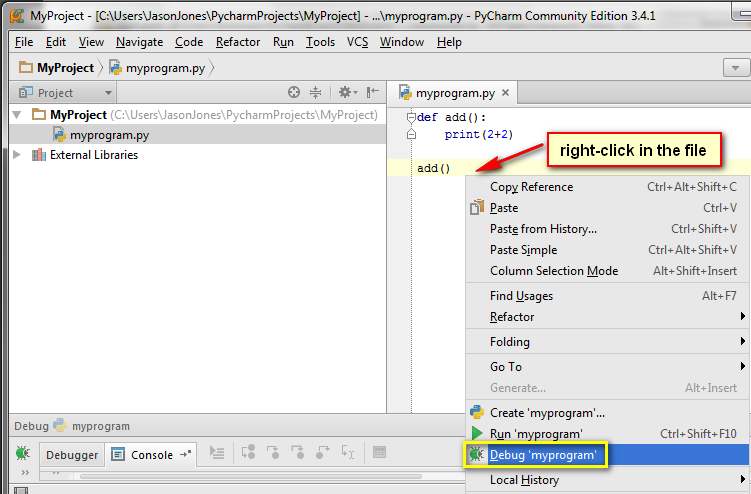
Task: Open the run configuration dropdown at top right
Action: (735, 68)
